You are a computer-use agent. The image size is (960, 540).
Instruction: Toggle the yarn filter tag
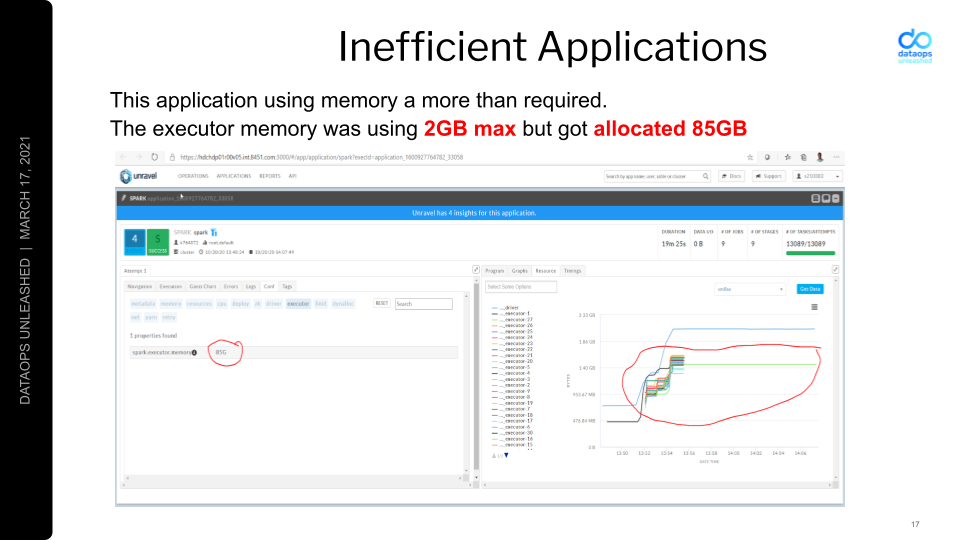tap(151, 317)
